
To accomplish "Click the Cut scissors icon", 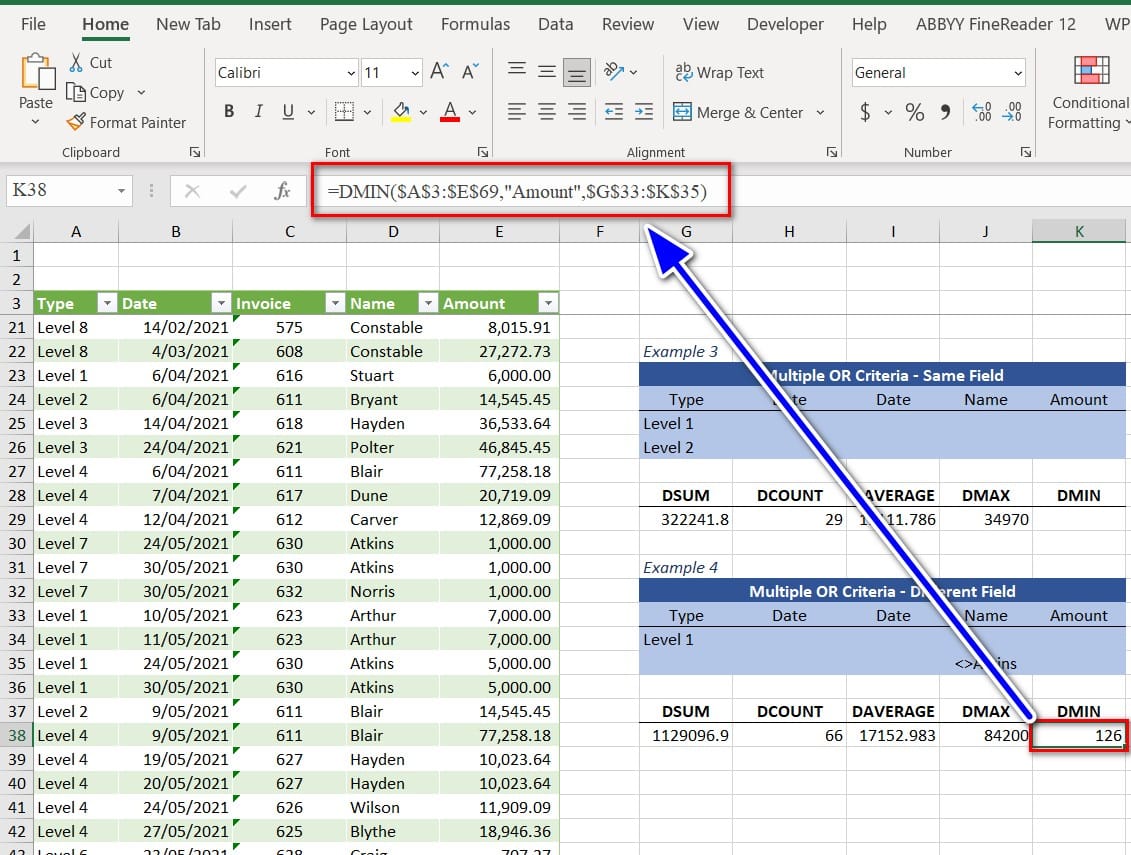I will point(76,62).
